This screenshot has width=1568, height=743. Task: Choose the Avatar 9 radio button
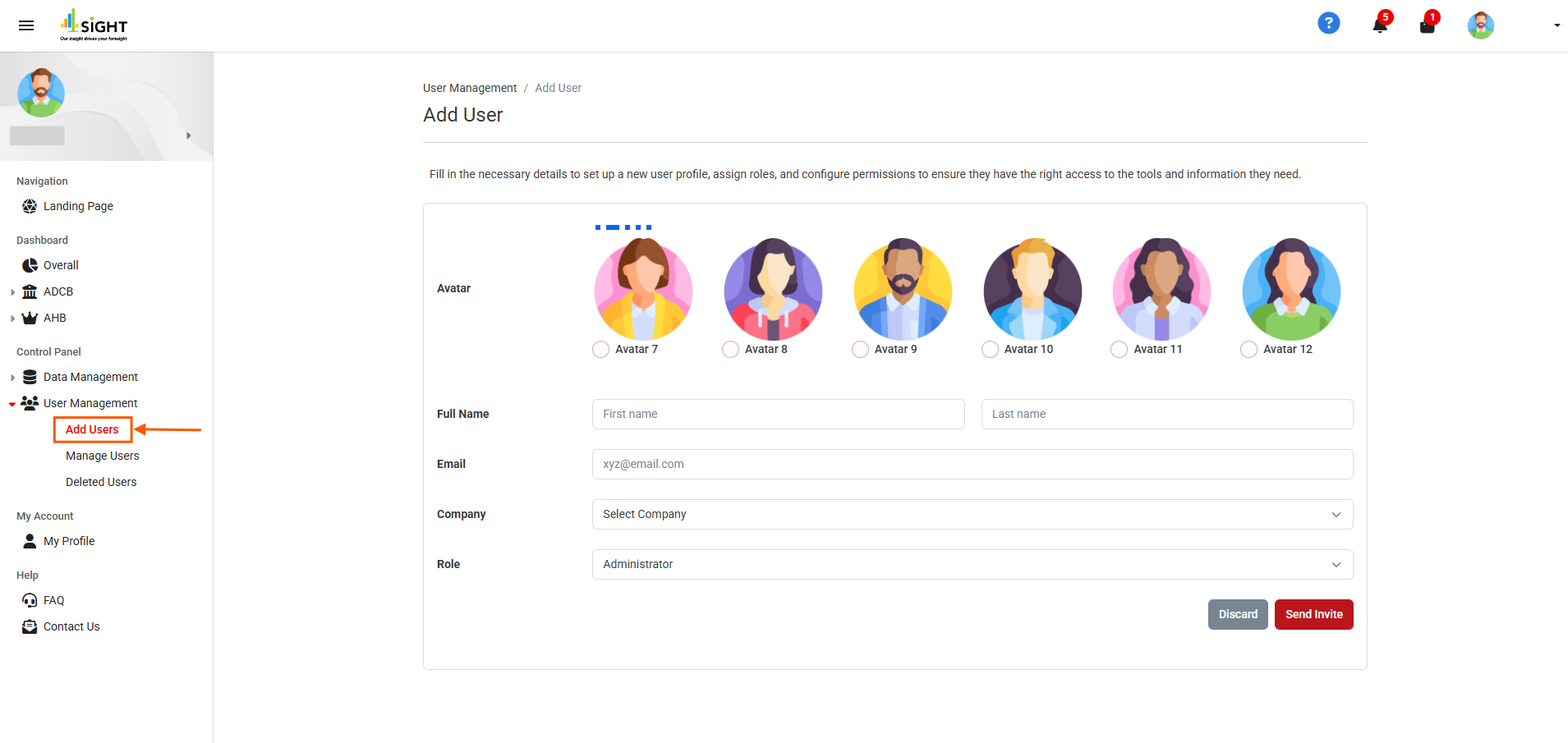[x=860, y=350]
